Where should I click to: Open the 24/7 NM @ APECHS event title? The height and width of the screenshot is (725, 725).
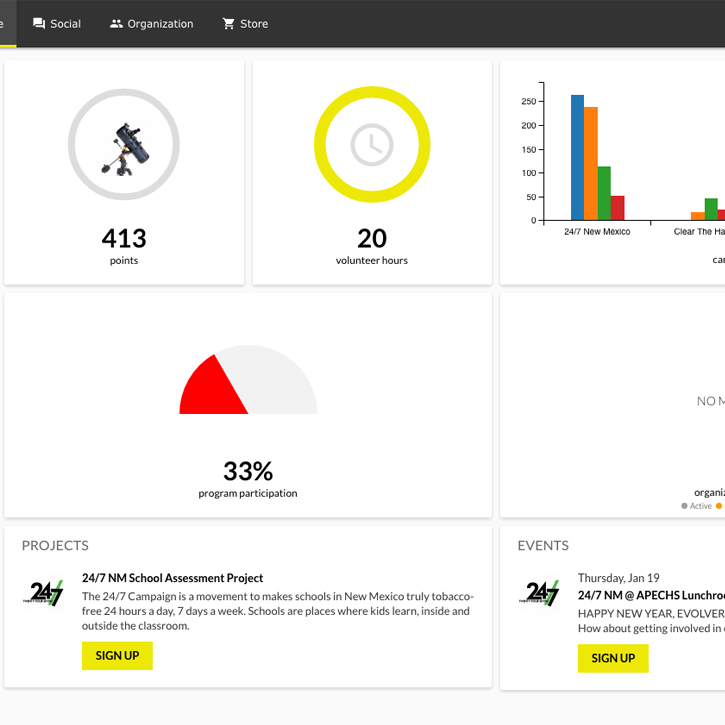651,595
